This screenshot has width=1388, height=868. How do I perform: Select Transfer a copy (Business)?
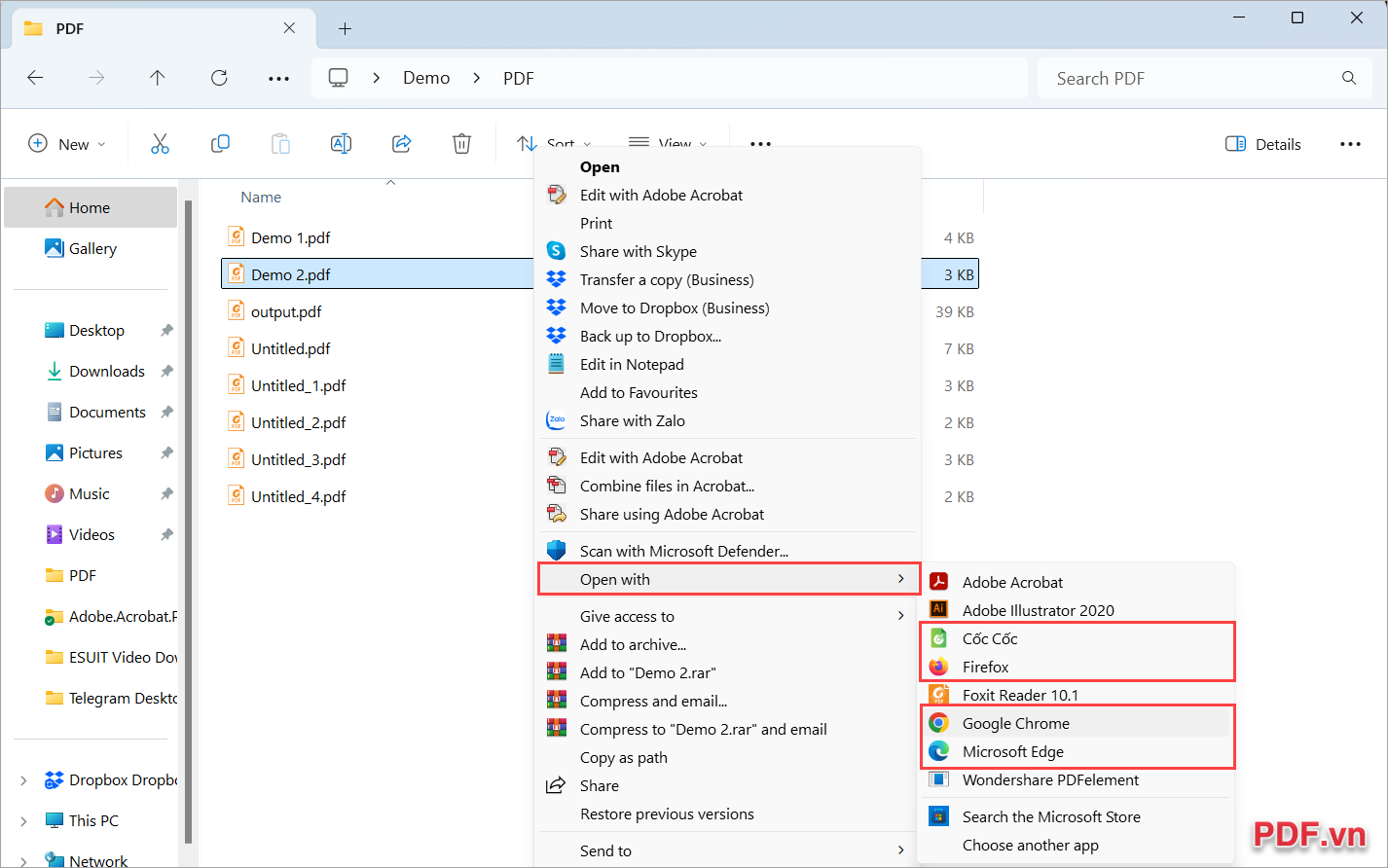pos(728,279)
